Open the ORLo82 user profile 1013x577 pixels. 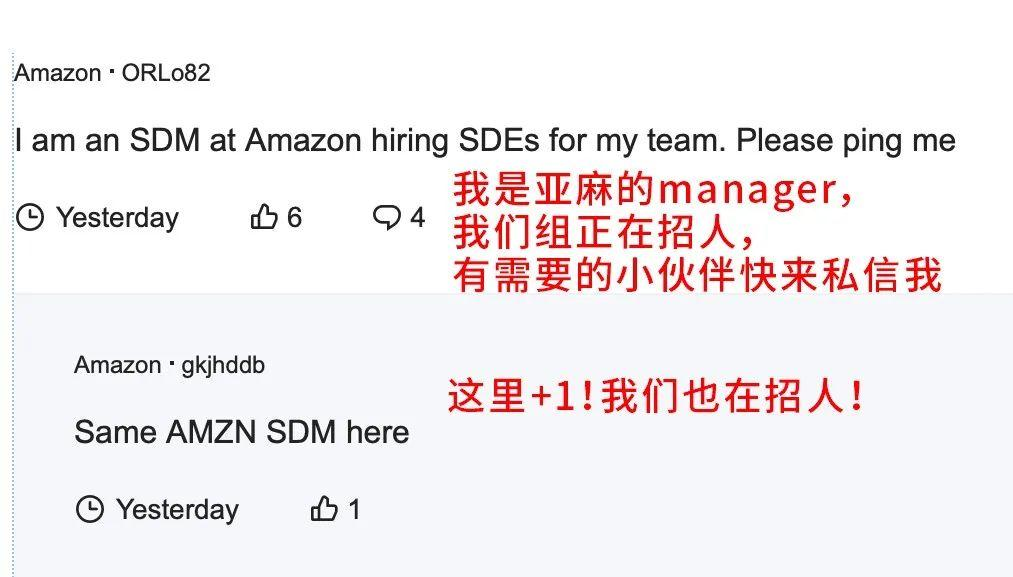166,73
